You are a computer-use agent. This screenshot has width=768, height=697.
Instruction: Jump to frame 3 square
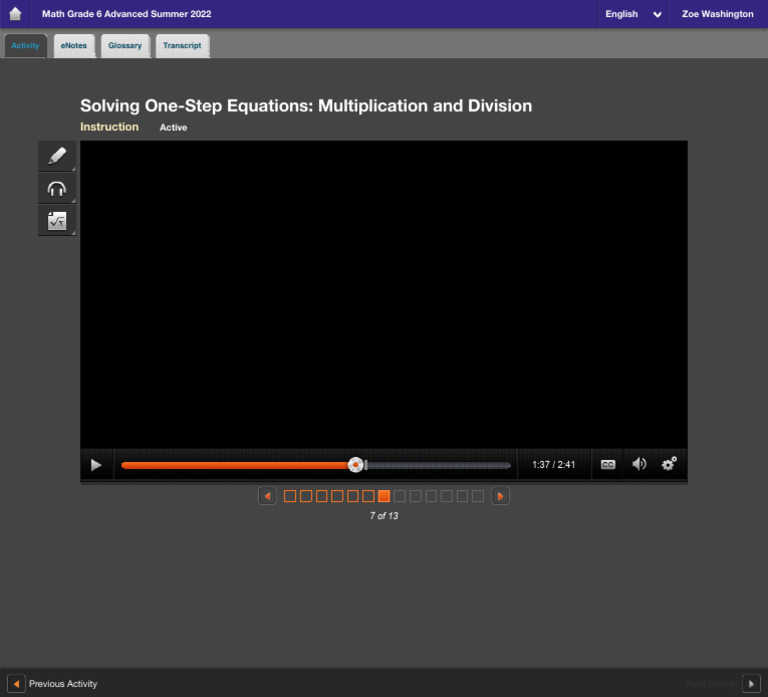click(321, 496)
